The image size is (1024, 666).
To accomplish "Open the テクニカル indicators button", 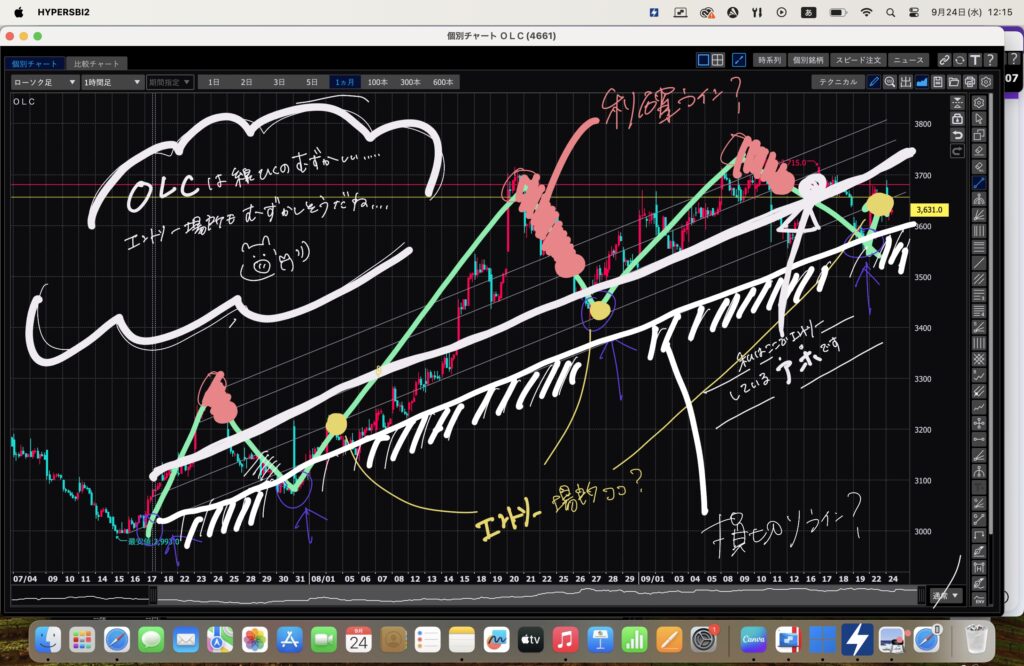I will point(837,82).
